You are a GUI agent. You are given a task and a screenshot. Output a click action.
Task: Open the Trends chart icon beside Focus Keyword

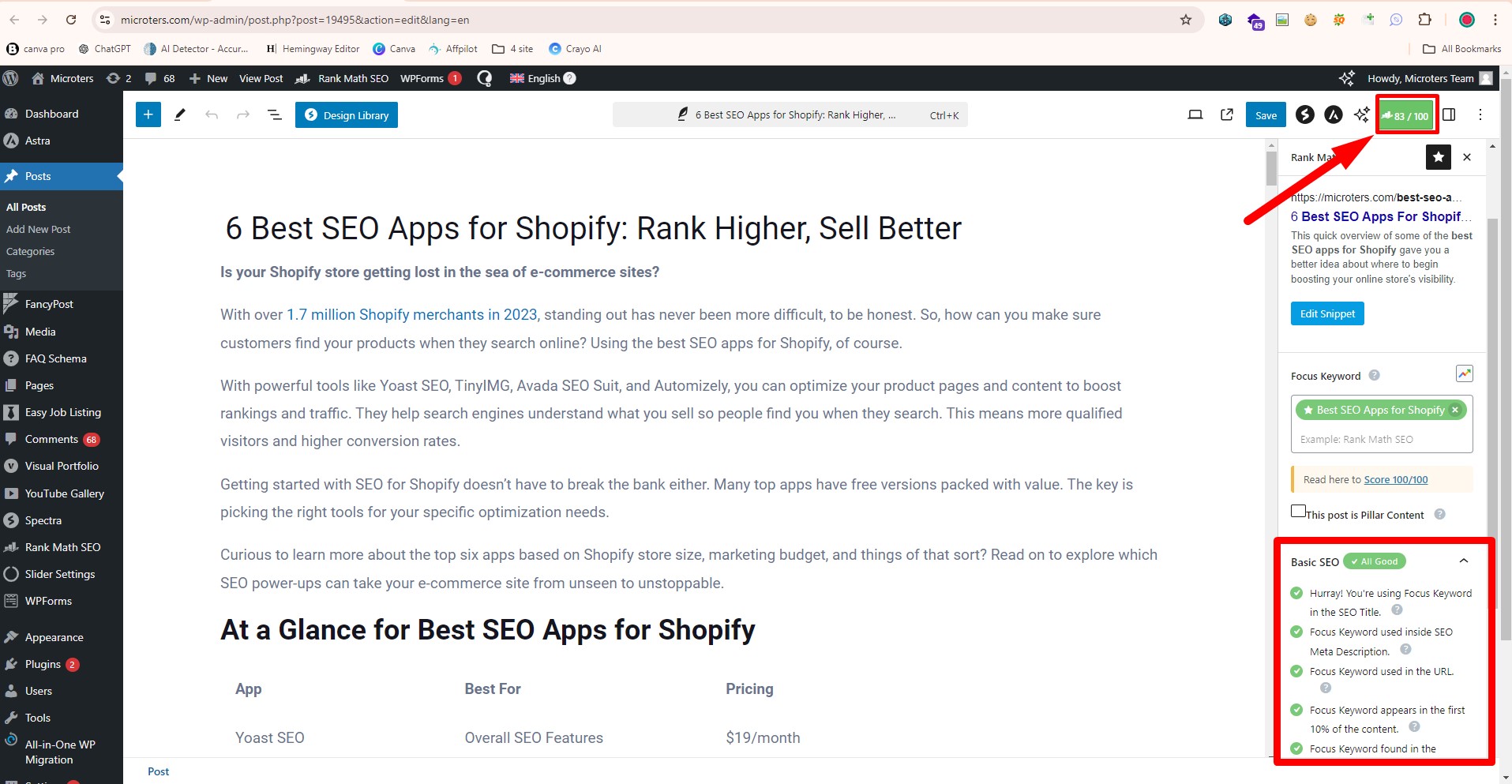(1464, 373)
